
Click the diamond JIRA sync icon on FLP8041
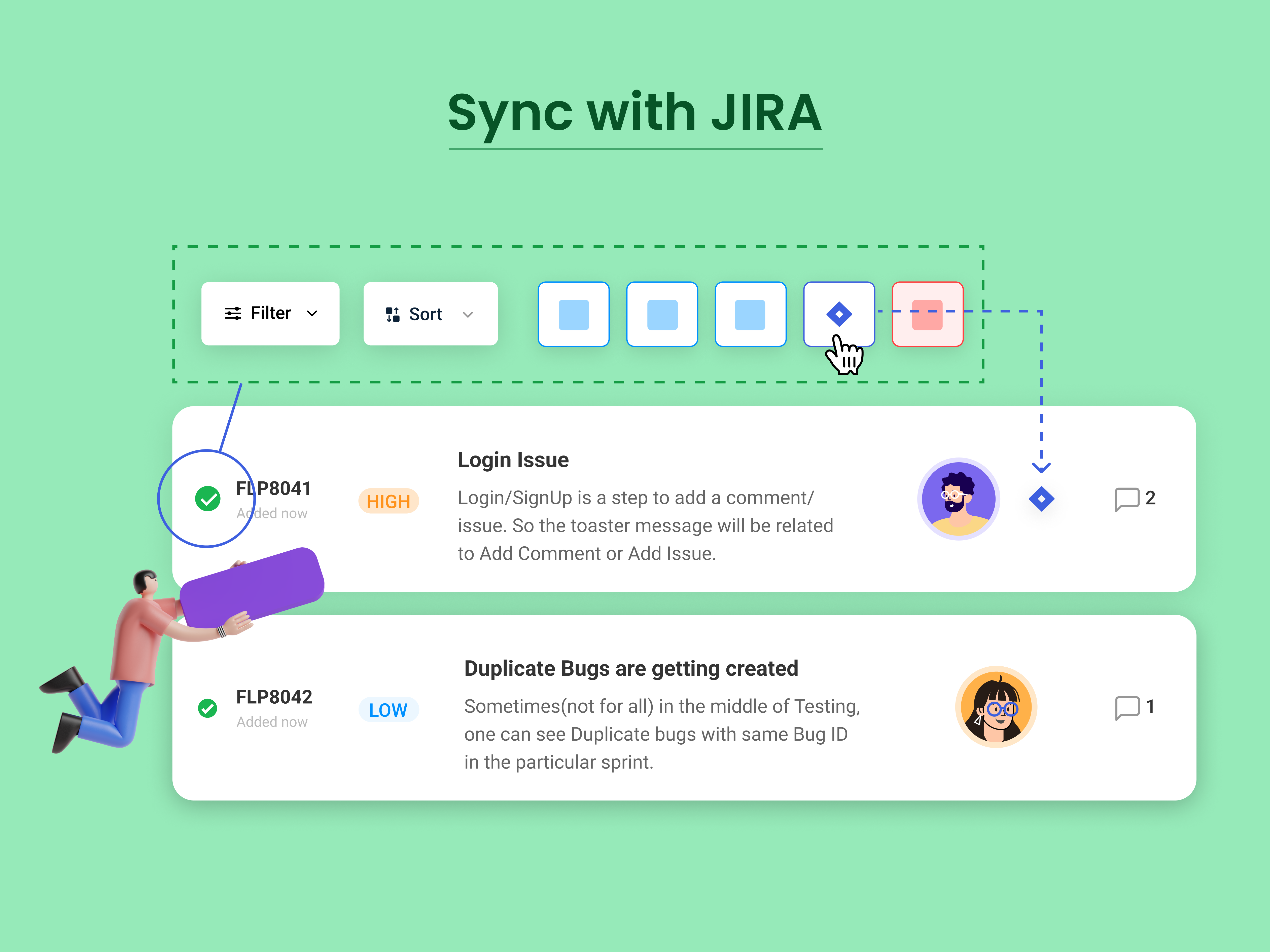pos(1042,499)
